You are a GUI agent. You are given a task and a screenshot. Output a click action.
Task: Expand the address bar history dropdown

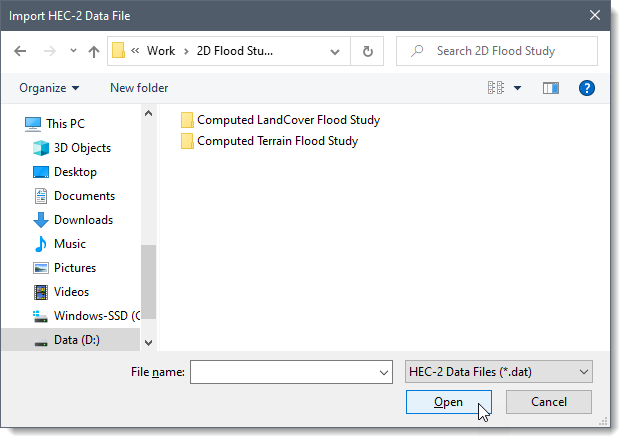[x=335, y=52]
